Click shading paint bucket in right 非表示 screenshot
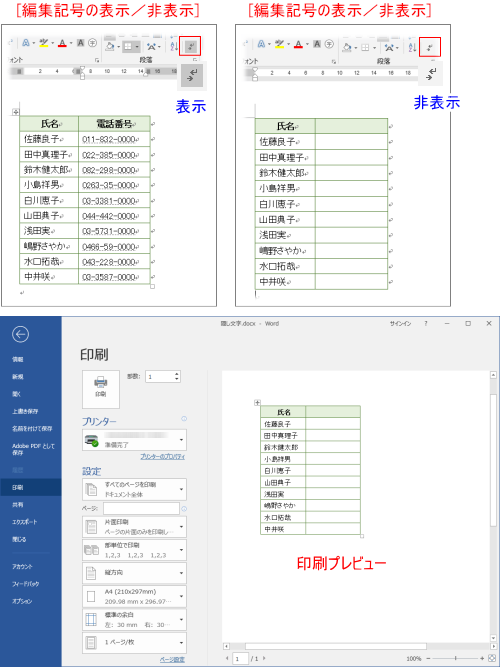The width and height of the screenshot is (500, 667). tap(347, 47)
